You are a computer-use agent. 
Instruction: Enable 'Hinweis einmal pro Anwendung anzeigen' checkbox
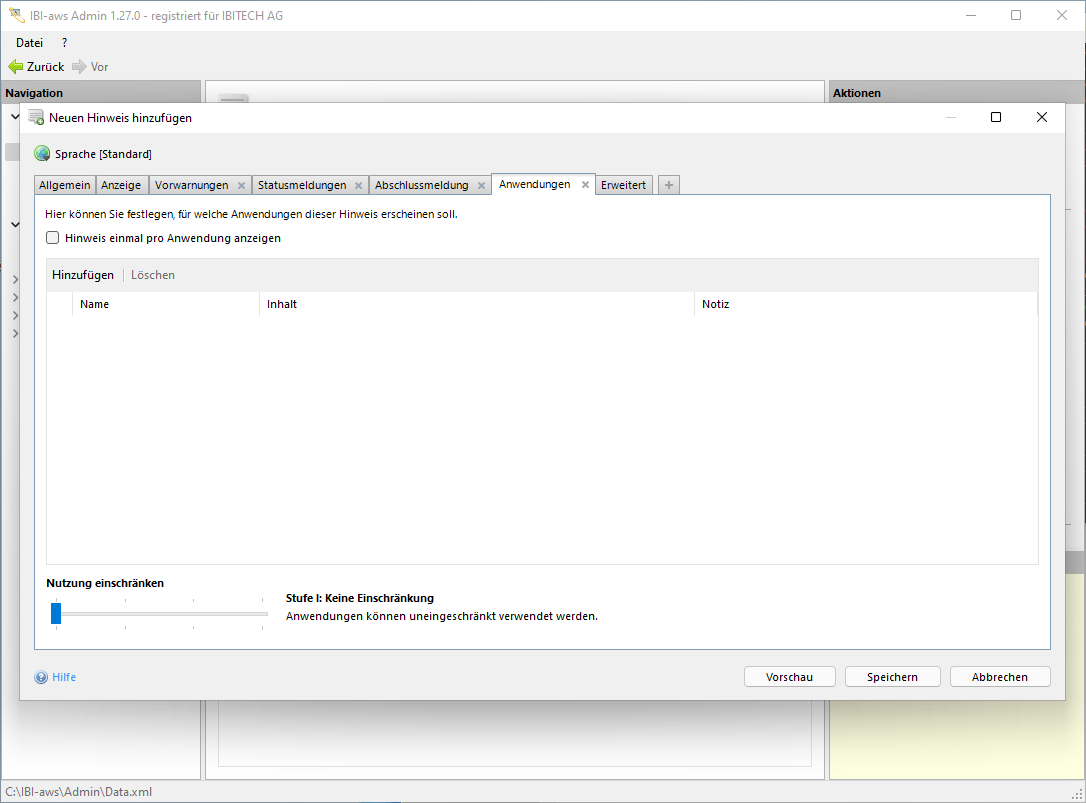[53, 239]
